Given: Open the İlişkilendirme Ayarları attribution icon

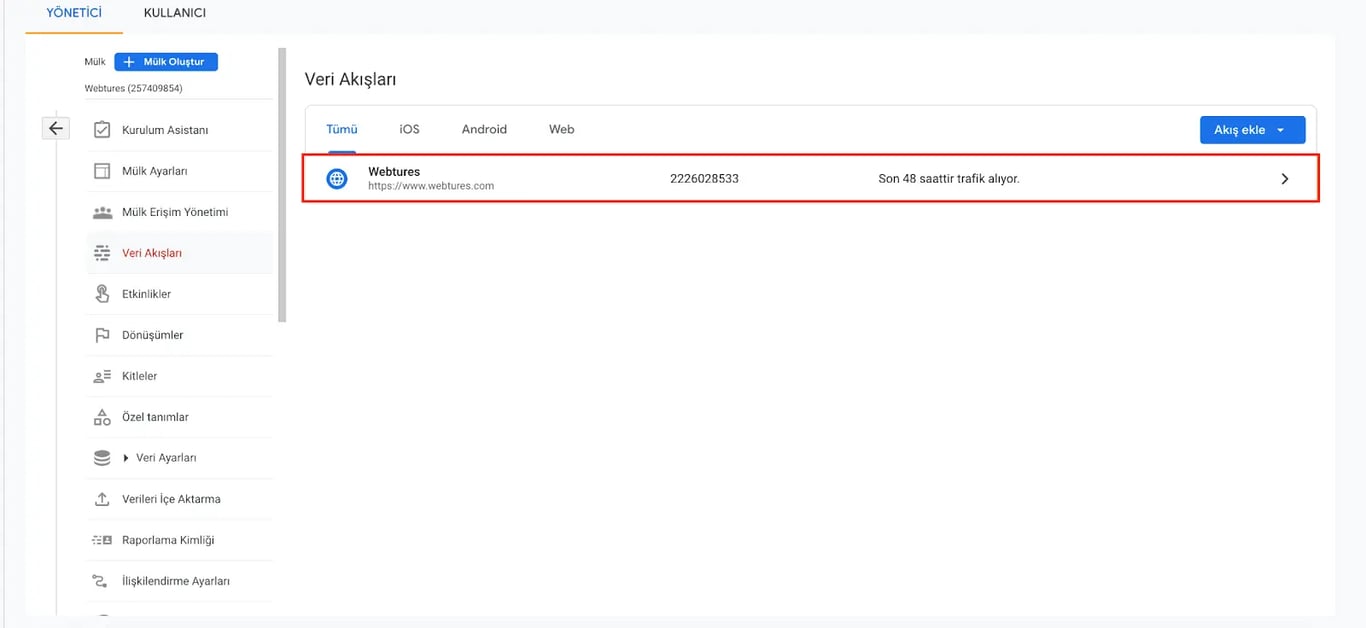Looking at the screenshot, I should [101, 580].
